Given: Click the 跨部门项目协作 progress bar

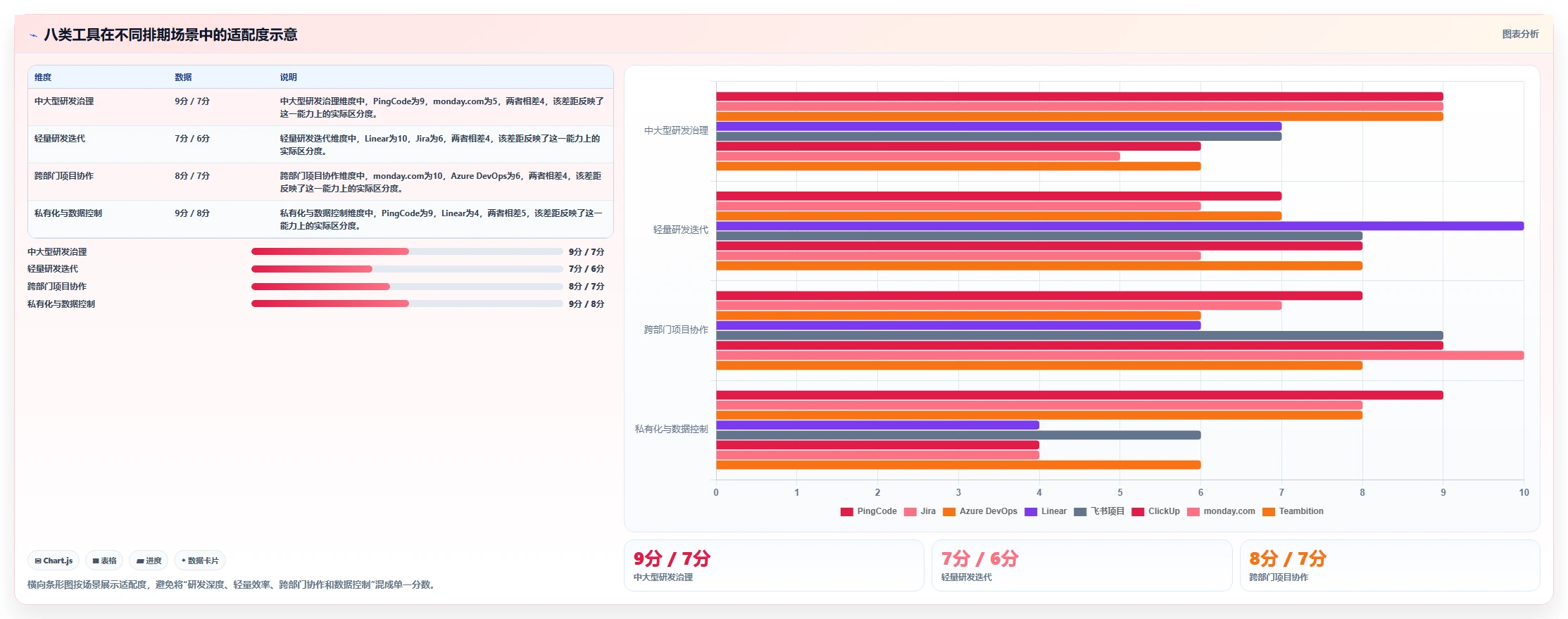Looking at the screenshot, I should pyautogui.click(x=407, y=287).
